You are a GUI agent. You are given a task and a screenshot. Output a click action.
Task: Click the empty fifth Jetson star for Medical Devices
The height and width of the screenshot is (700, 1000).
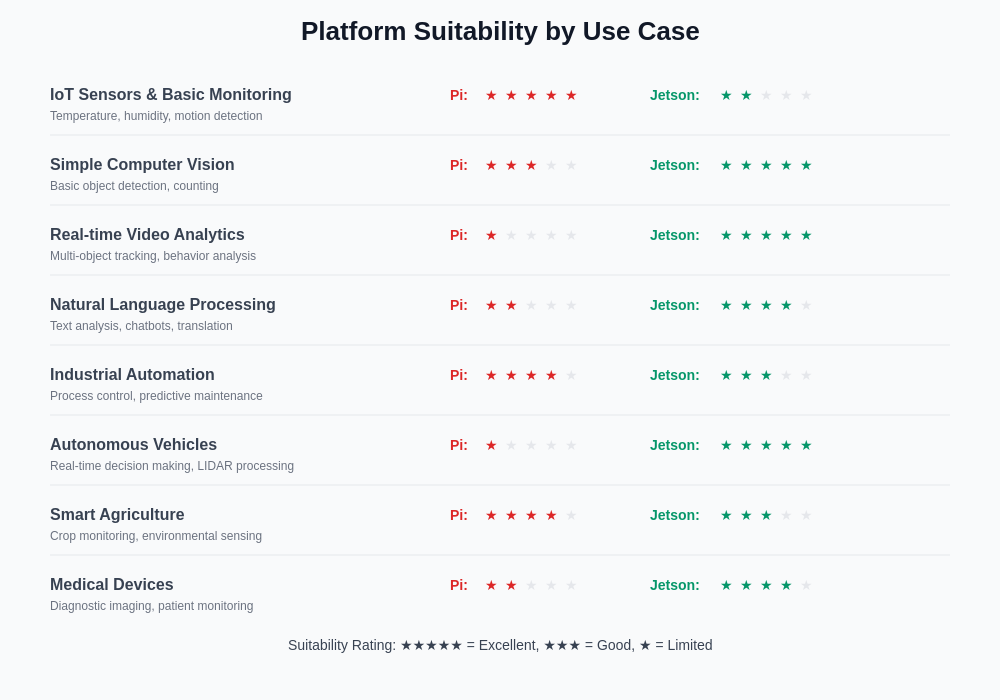point(806,585)
